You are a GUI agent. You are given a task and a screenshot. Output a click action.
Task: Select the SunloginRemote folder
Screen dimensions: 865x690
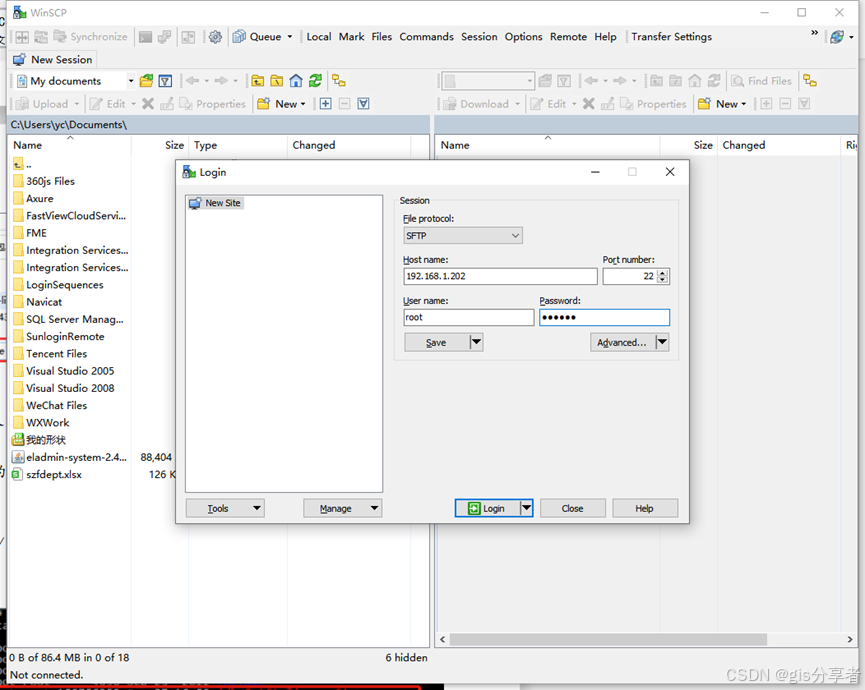[x=65, y=336]
